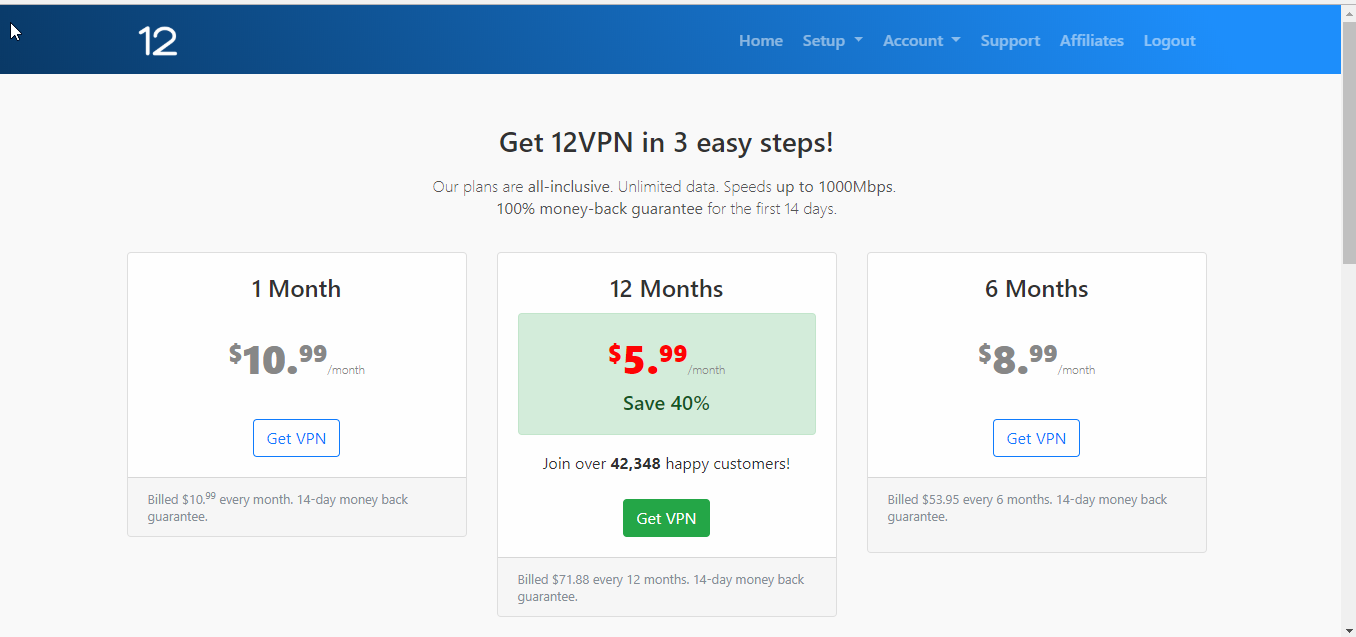Select the '12 Months' plan heading
This screenshot has width=1356, height=637.
point(666,289)
